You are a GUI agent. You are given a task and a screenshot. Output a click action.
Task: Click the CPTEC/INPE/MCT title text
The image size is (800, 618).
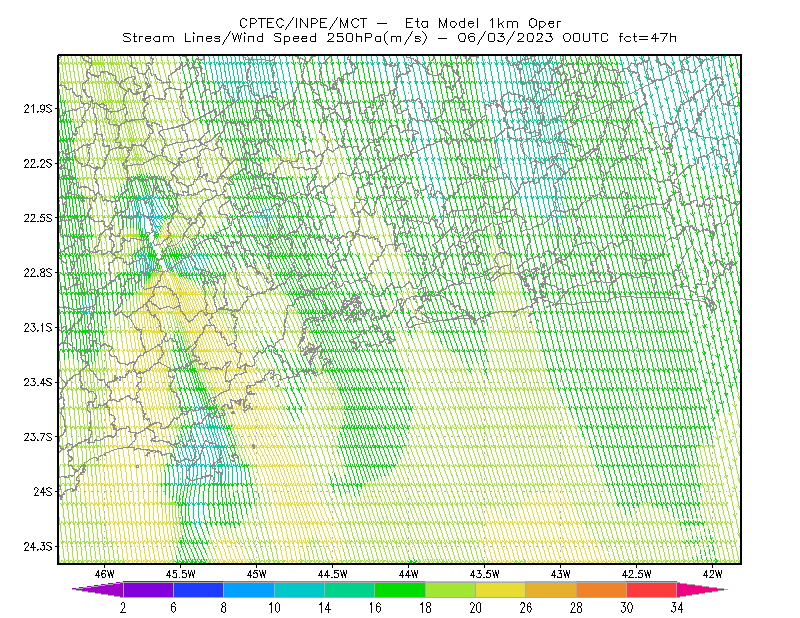click(x=303, y=23)
